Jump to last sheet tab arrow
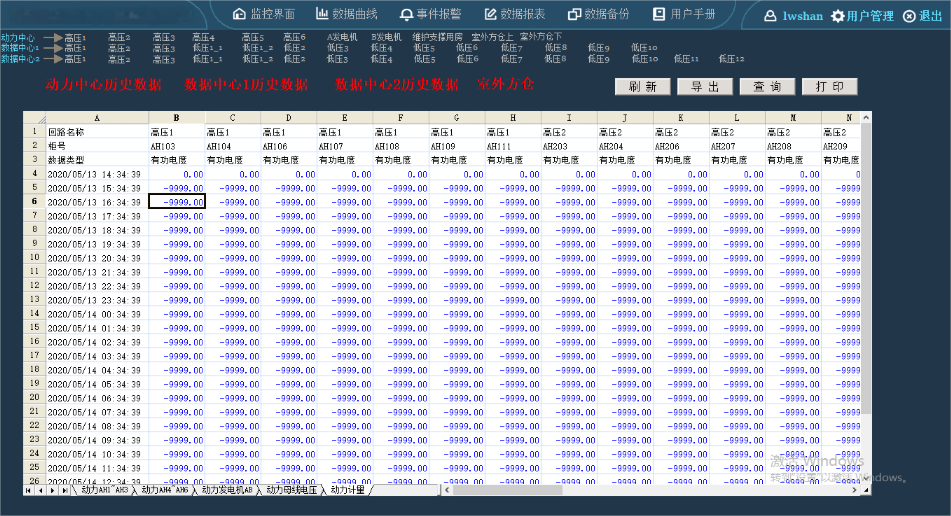Screen dimensions: 951x516 pos(65,490)
